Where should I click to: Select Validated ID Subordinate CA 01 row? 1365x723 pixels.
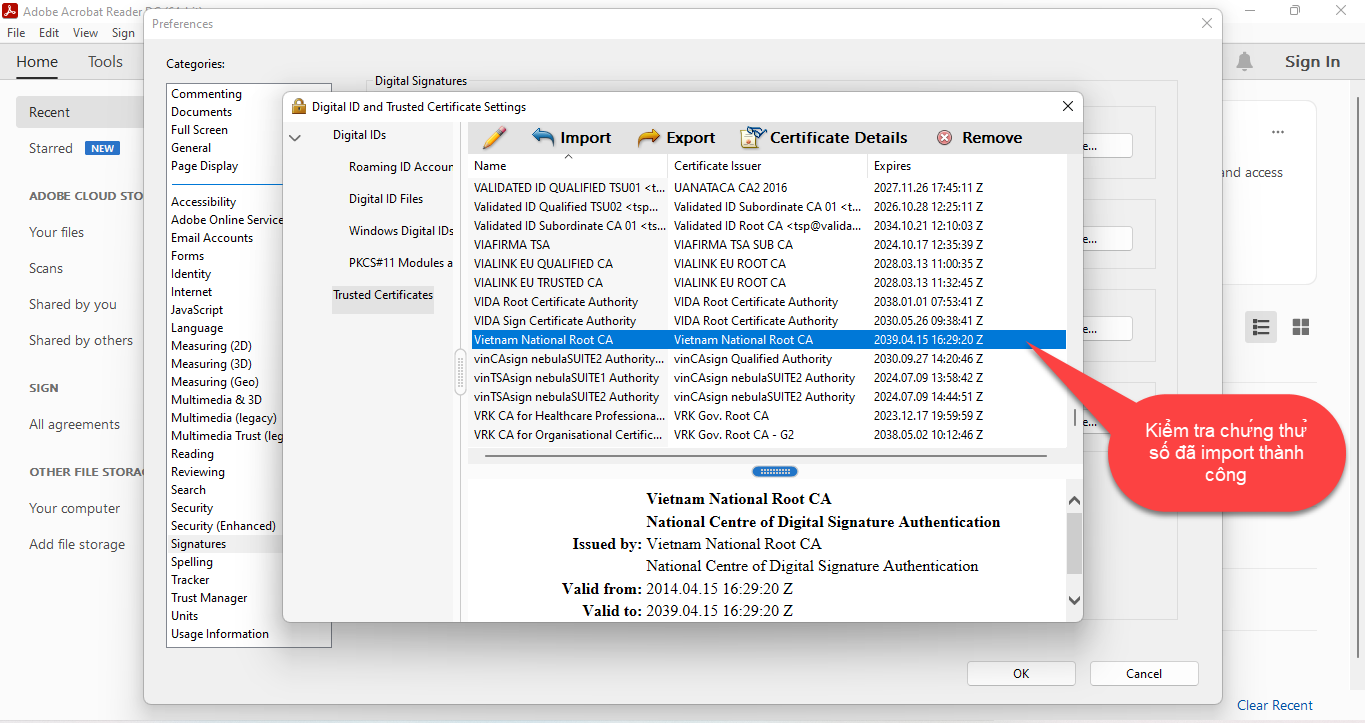click(x=768, y=226)
